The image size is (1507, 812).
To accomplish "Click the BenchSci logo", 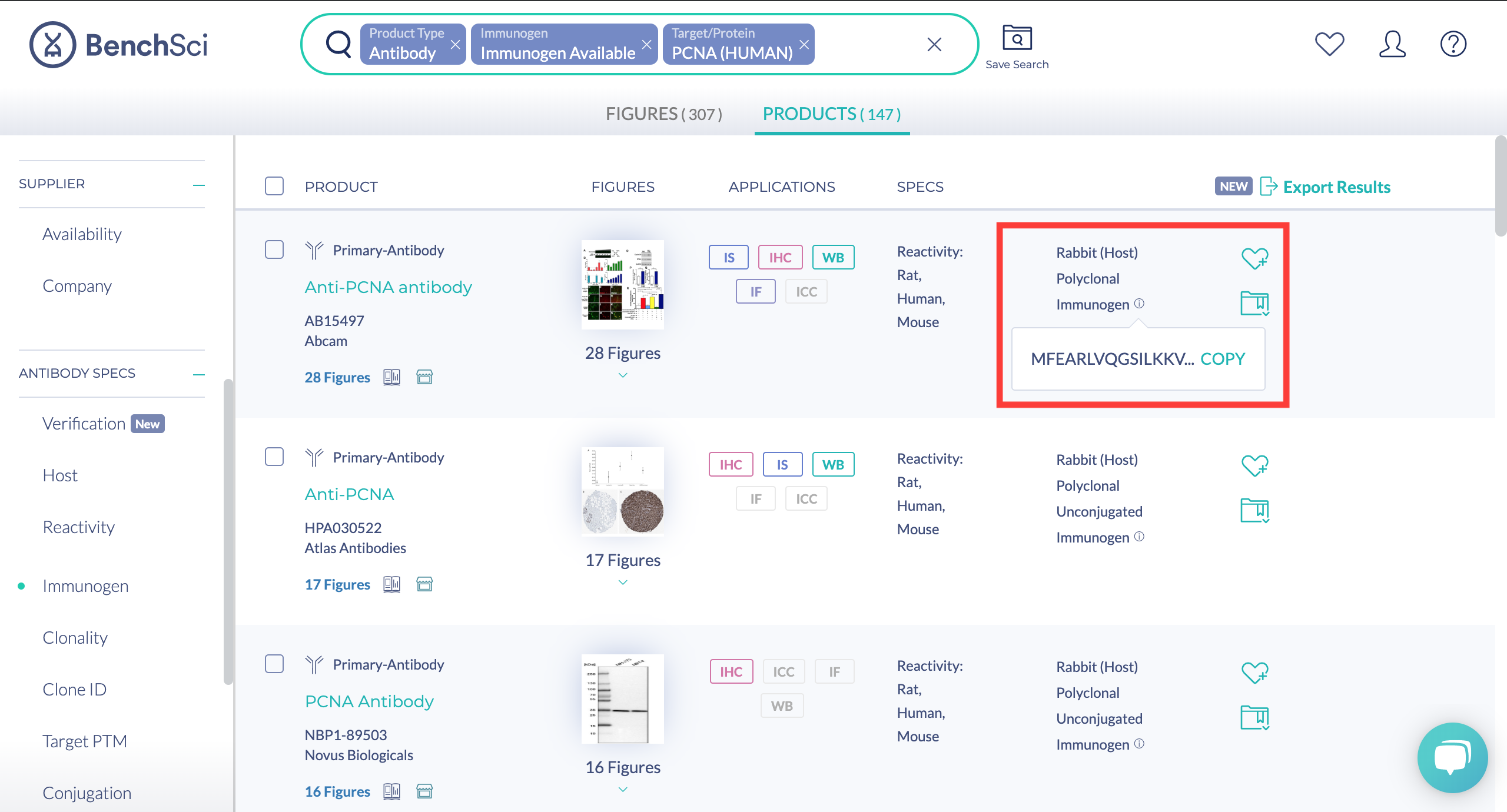I will point(118,45).
